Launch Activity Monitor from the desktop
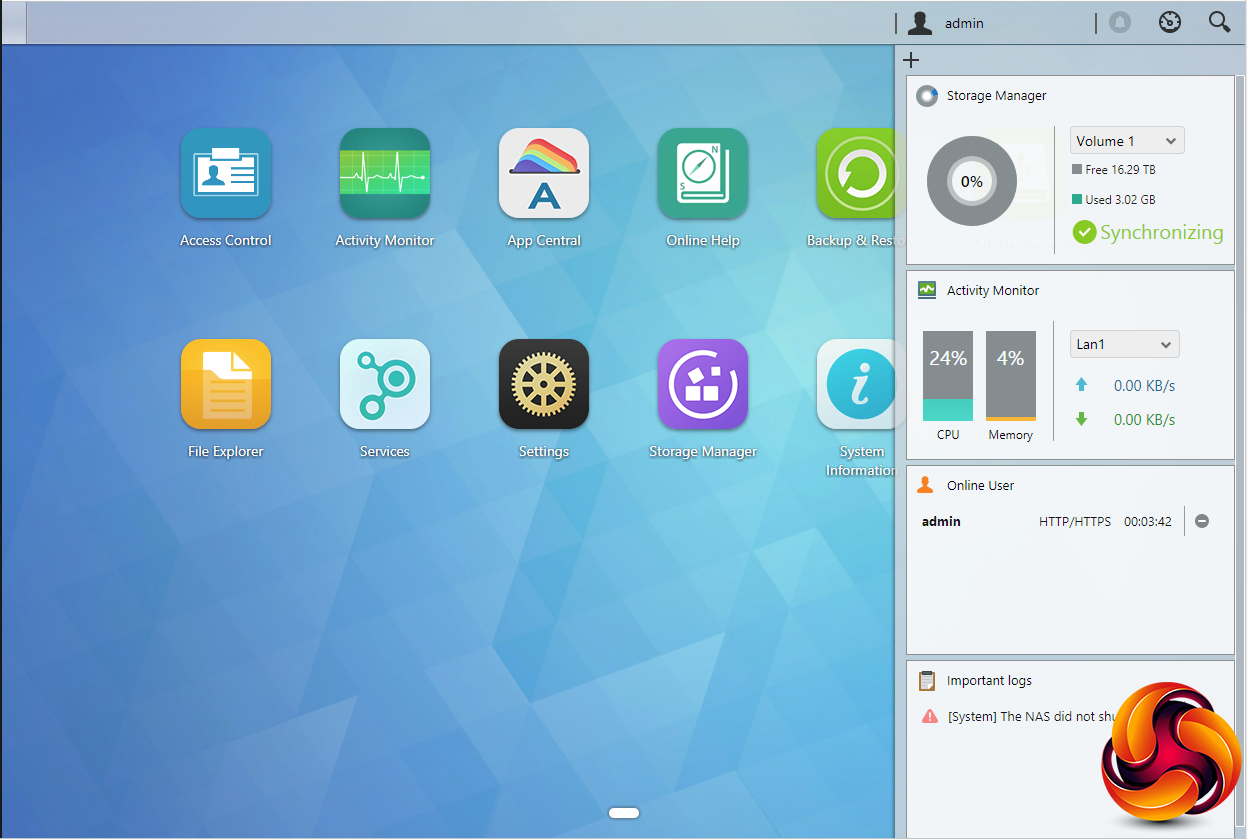 pyautogui.click(x=385, y=173)
